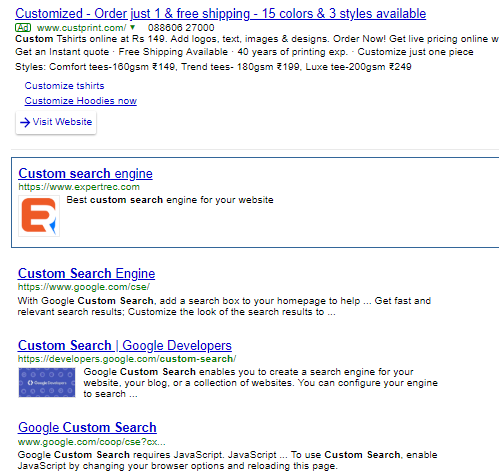Click 'Styles: Comfort tees-160gsm' price line
This screenshot has height=473, width=499.
tap(213, 67)
